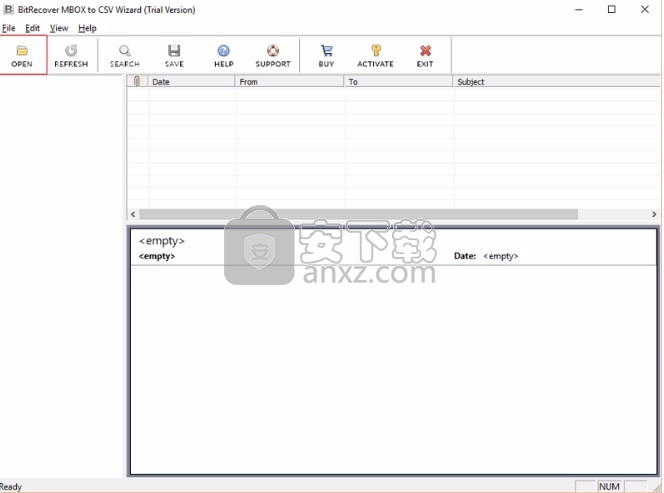Click the Date: label in preview pane
This screenshot has height=493, width=664.
(x=465, y=256)
